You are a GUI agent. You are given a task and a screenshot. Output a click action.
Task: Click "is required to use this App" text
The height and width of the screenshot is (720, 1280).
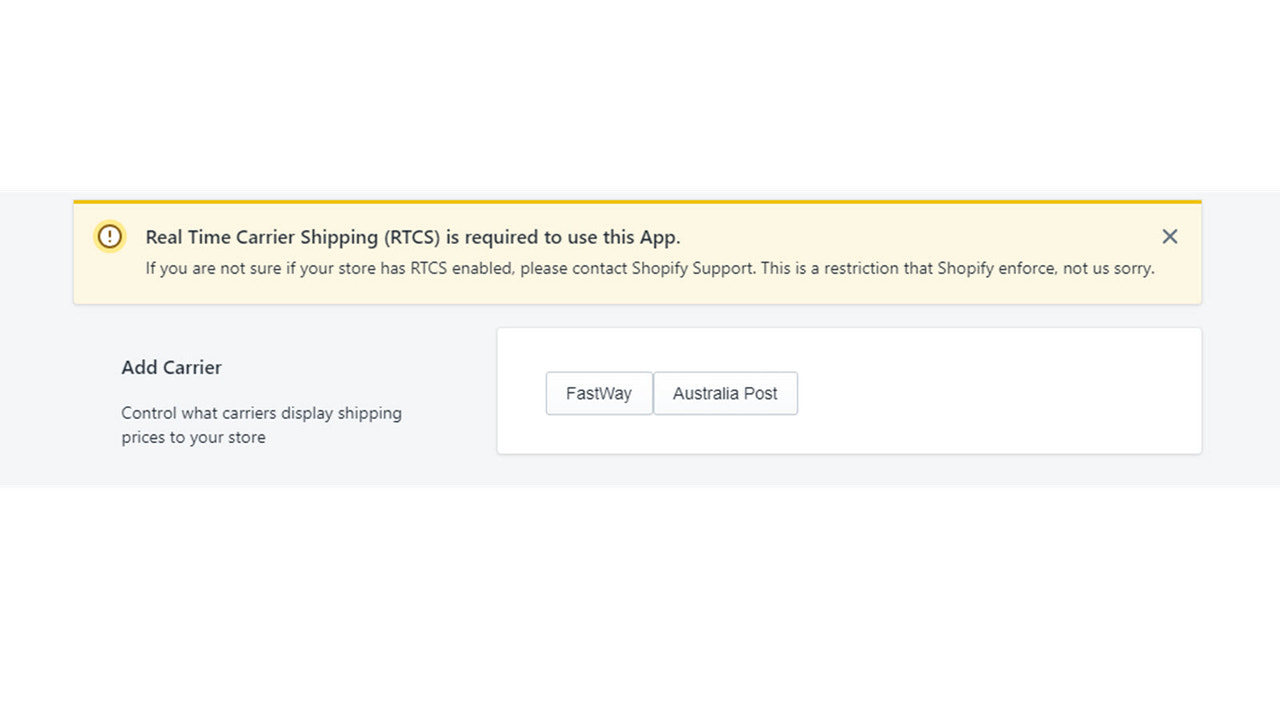point(562,238)
